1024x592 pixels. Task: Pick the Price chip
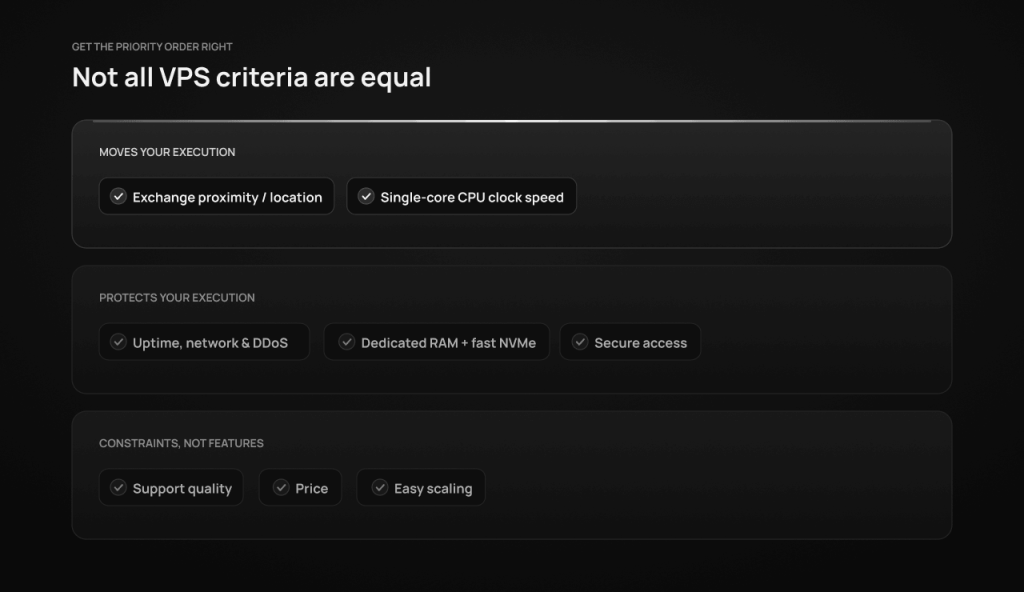[300, 487]
